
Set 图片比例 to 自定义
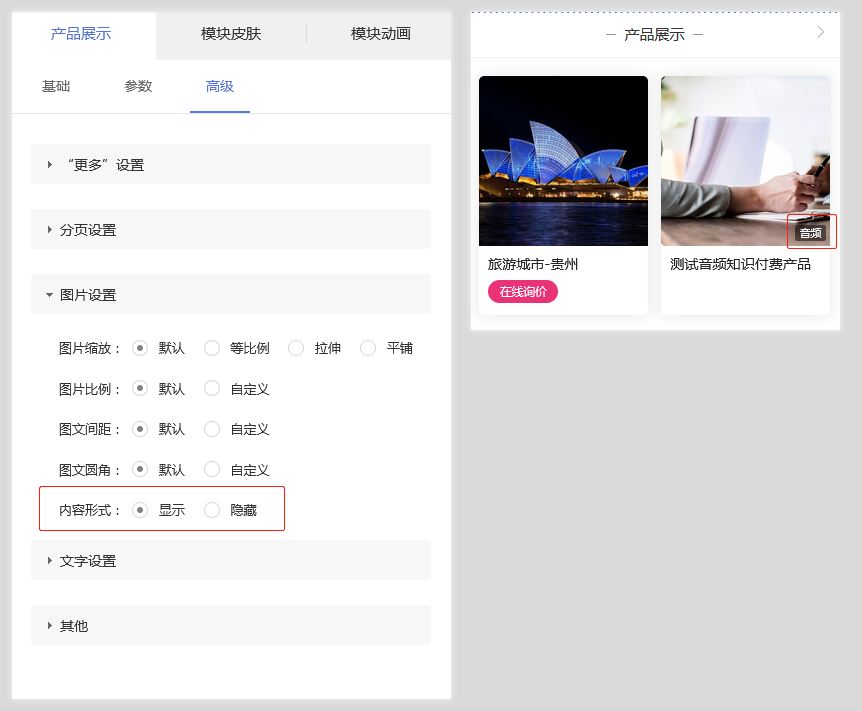[x=212, y=389]
